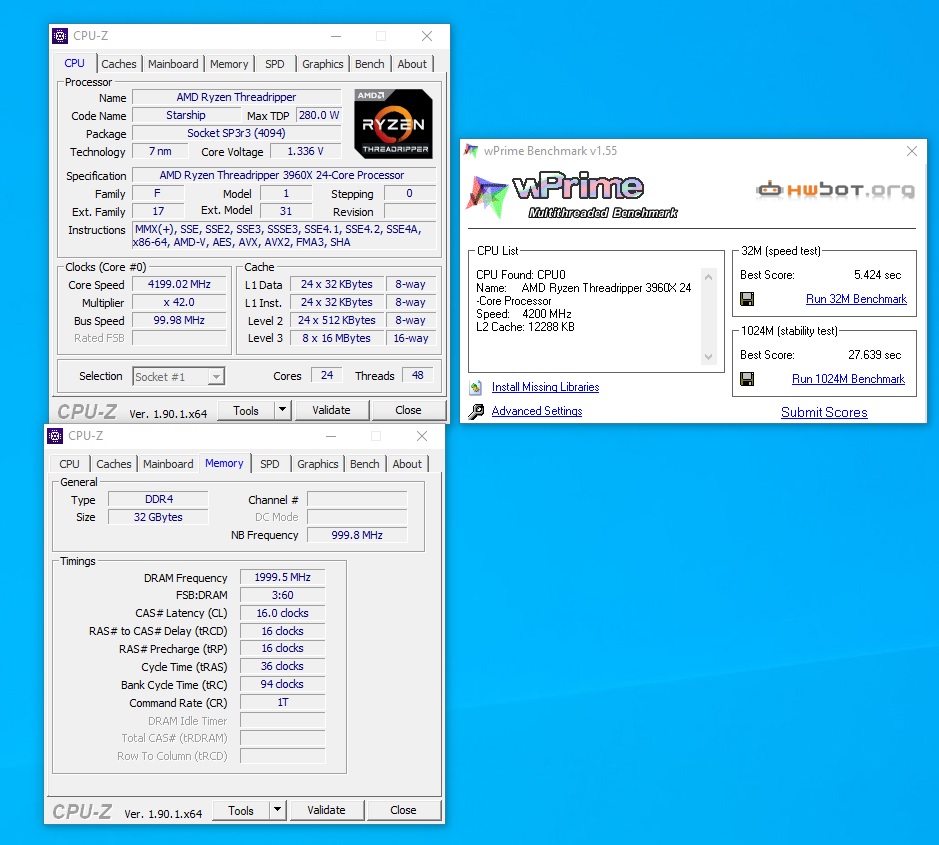Click CPU List scrollbar up arrow

(x=708, y=277)
